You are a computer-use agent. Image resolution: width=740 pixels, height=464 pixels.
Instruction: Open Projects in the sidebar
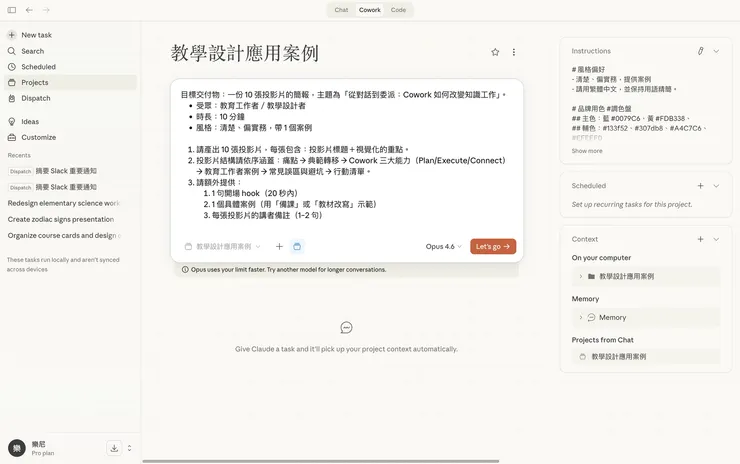pyautogui.click(x=71, y=83)
